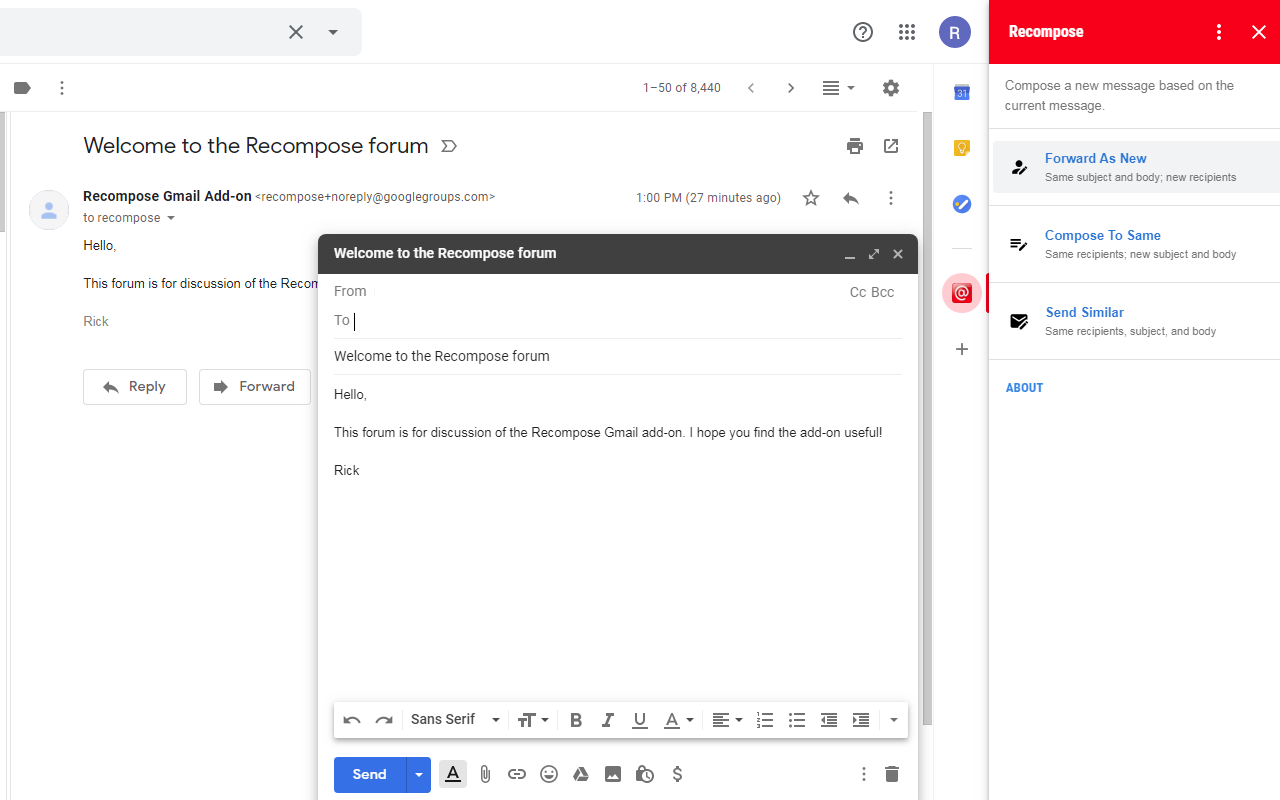Open more formatting options arrow
Image resolution: width=1280 pixels, height=800 pixels.
[x=893, y=720]
